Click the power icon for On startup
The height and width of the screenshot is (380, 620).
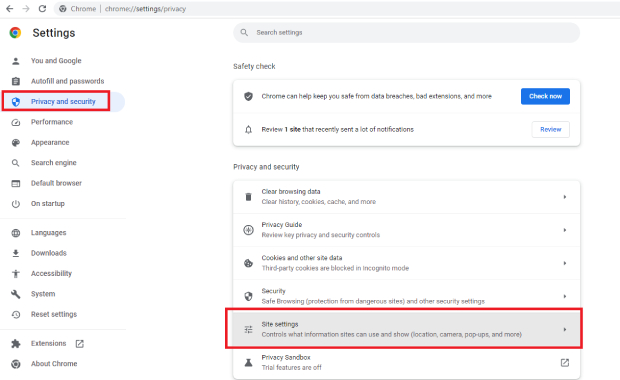tap(15, 204)
